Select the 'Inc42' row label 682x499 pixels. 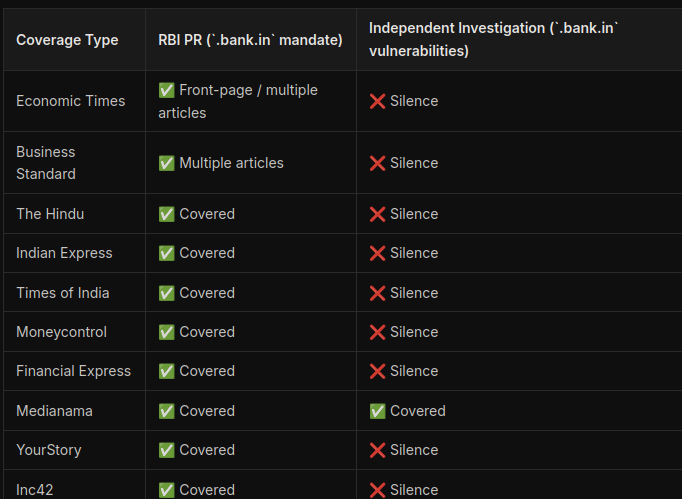[34, 490]
